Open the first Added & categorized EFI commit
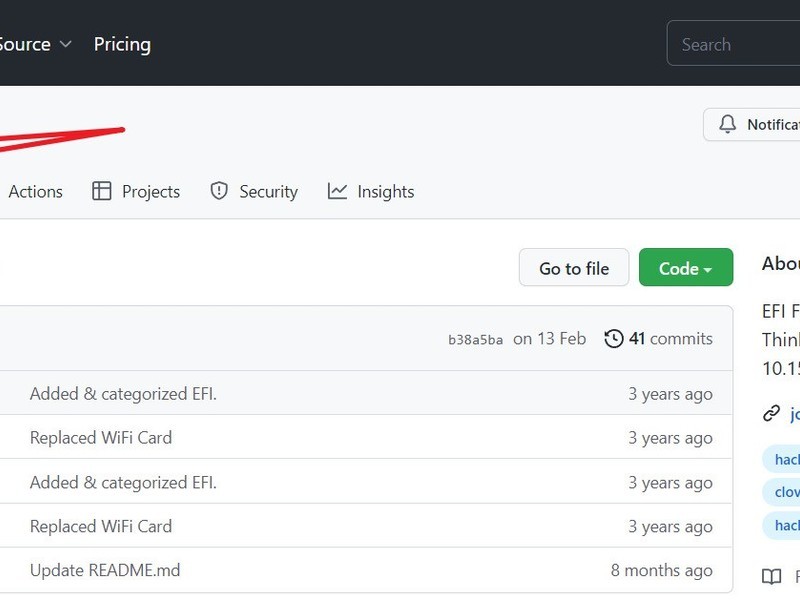 [123, 394]
